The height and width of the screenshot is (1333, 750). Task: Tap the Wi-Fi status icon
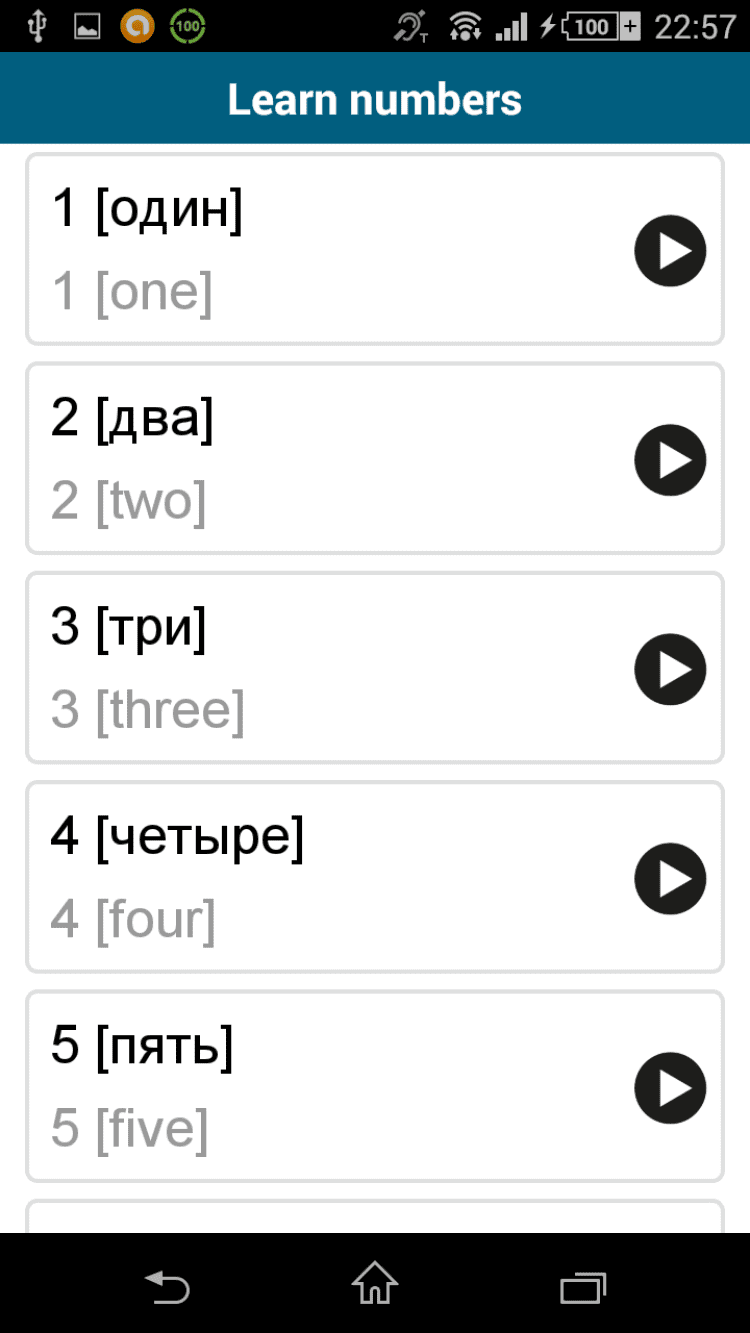pos(464,27)
